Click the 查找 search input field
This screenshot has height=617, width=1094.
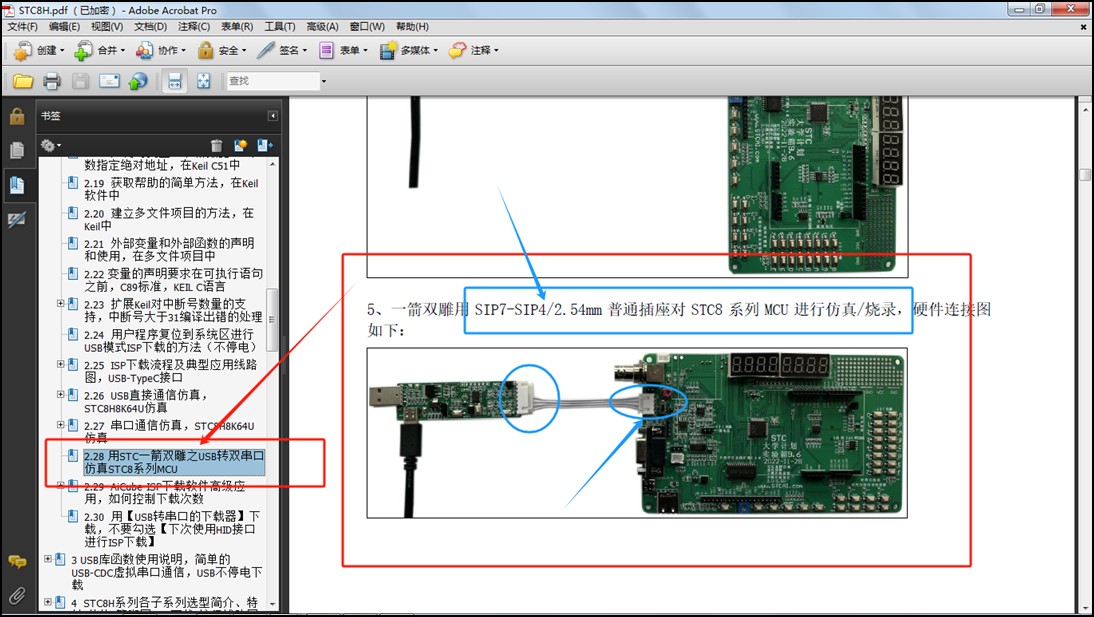point(273,82)
